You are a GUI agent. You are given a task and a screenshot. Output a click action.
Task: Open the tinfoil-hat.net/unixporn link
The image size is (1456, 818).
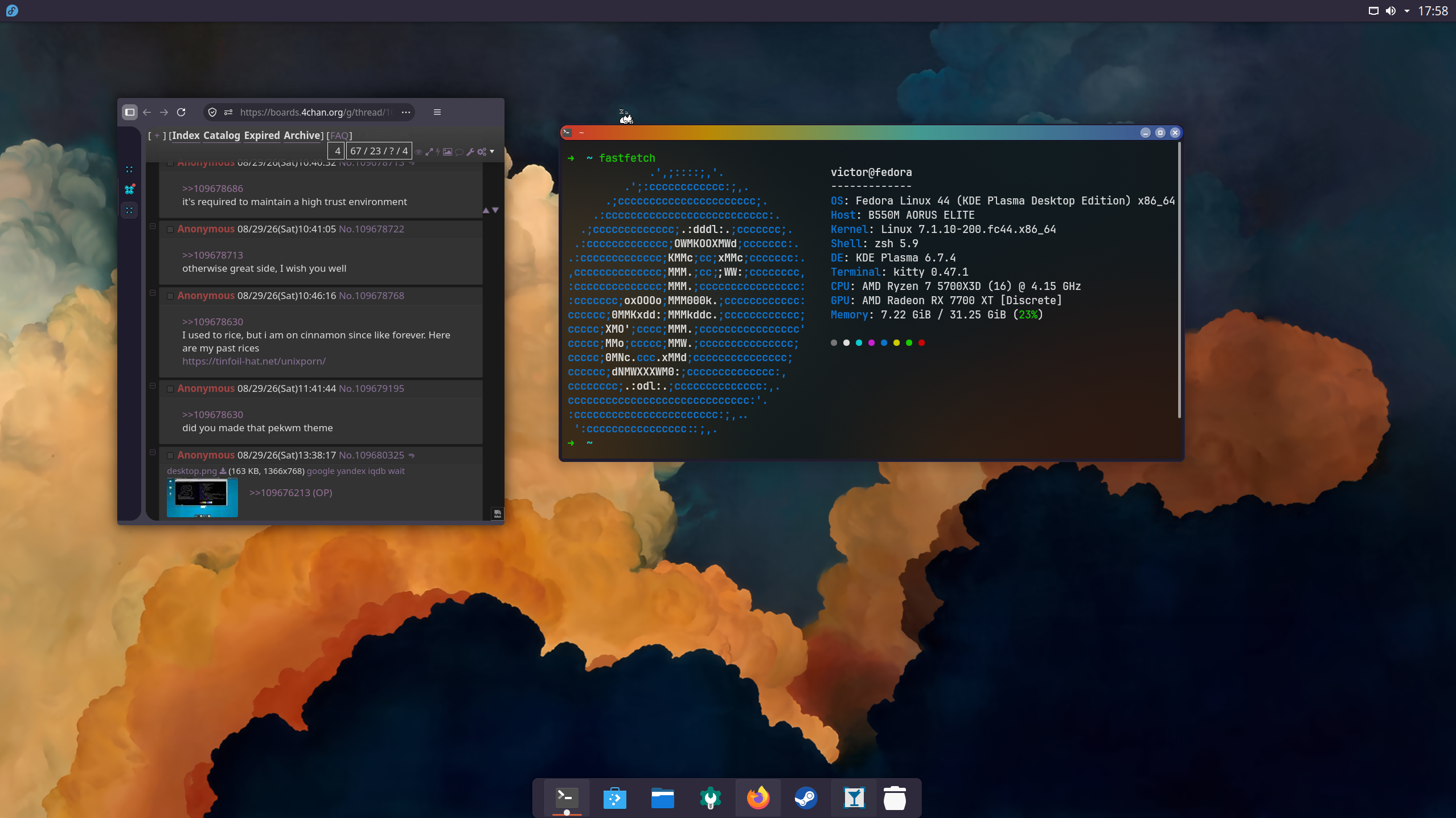click(254, 361)
